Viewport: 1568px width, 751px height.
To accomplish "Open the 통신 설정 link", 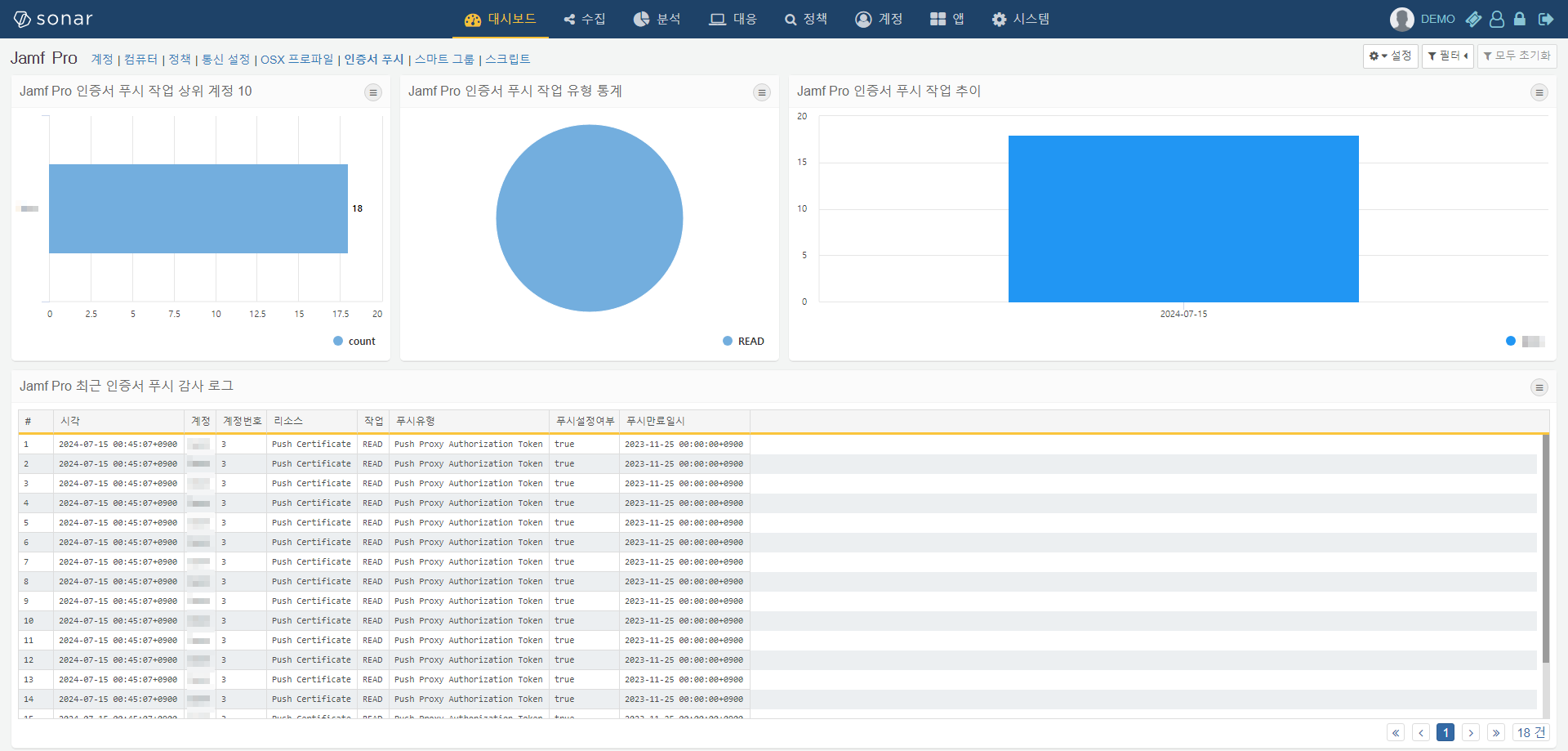I will (x=225, y=59).
